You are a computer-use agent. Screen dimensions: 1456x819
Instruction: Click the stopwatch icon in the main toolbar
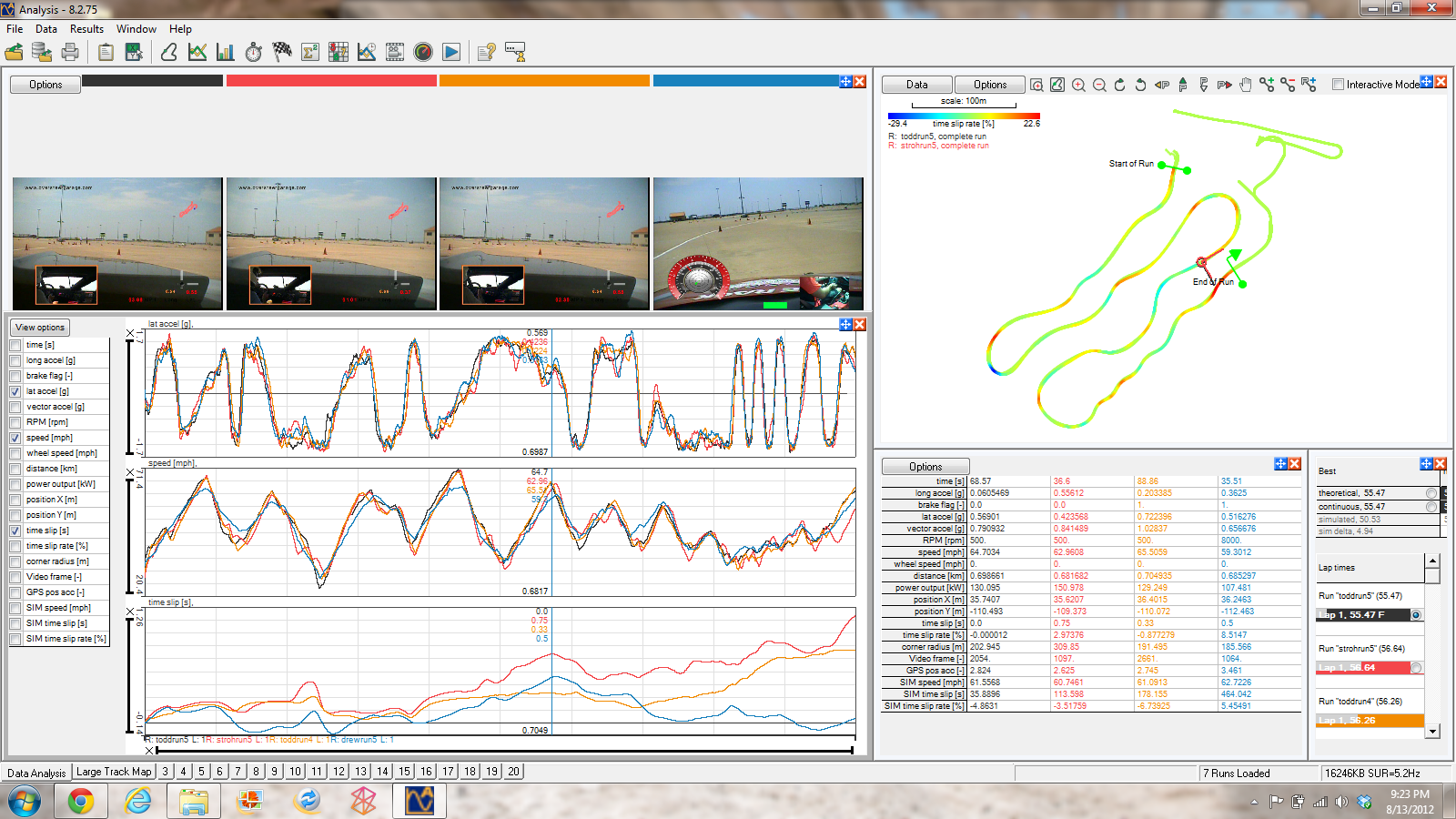pos(254,53)
